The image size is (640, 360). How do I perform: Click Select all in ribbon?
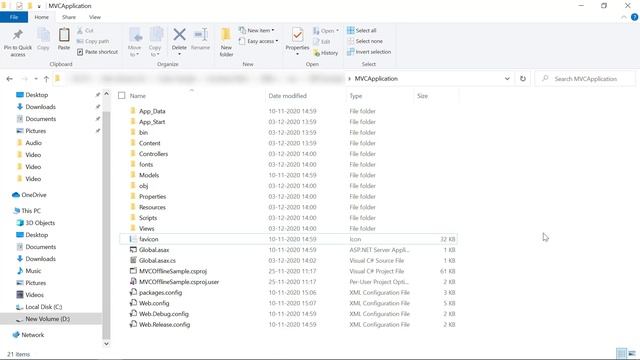pyautogui.click(x=362, y=30)
